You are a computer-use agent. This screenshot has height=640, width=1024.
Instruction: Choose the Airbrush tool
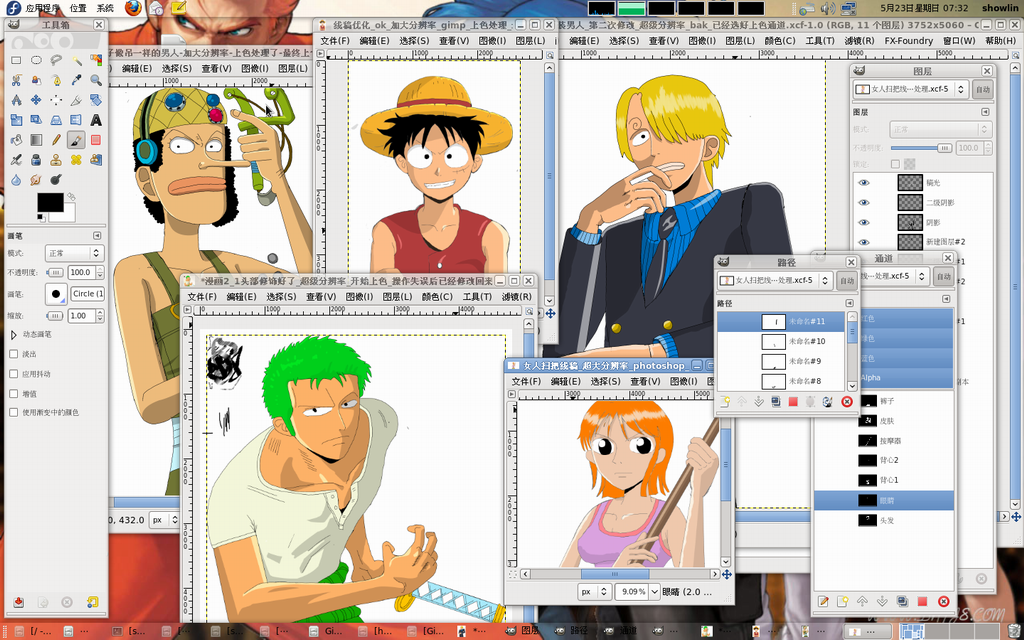(x=16, y=159)
